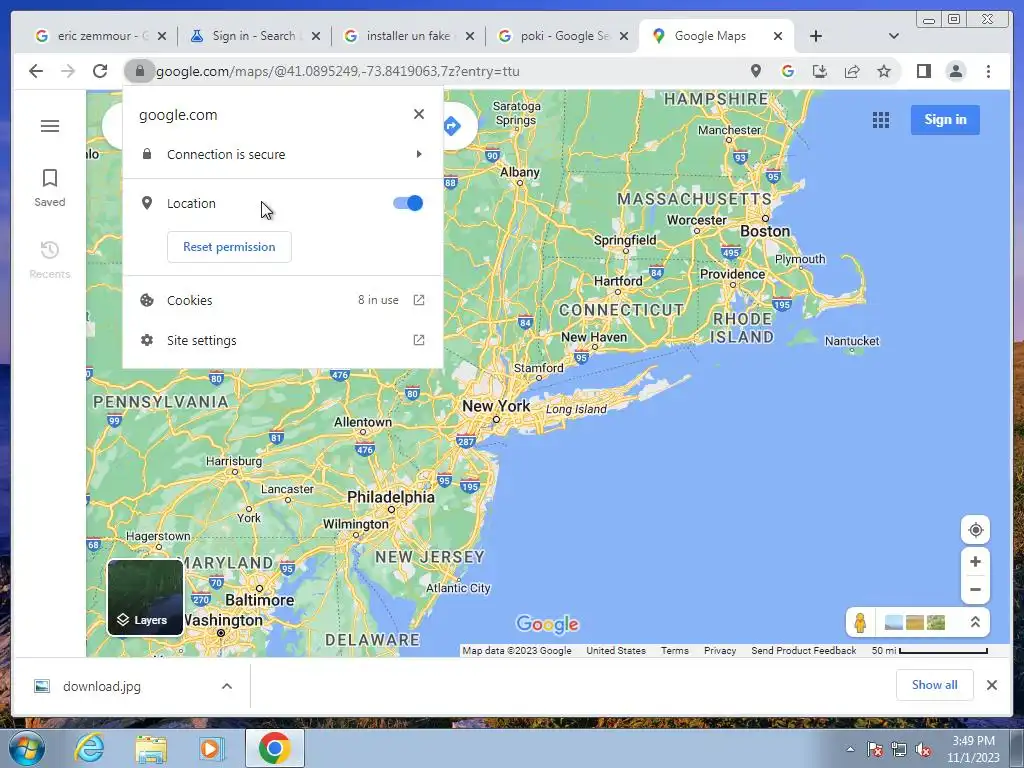Image resolution: width=1024 pixels, height=768 pixels.
Task: Click the map scale bar
Action: tap(930, 650)
